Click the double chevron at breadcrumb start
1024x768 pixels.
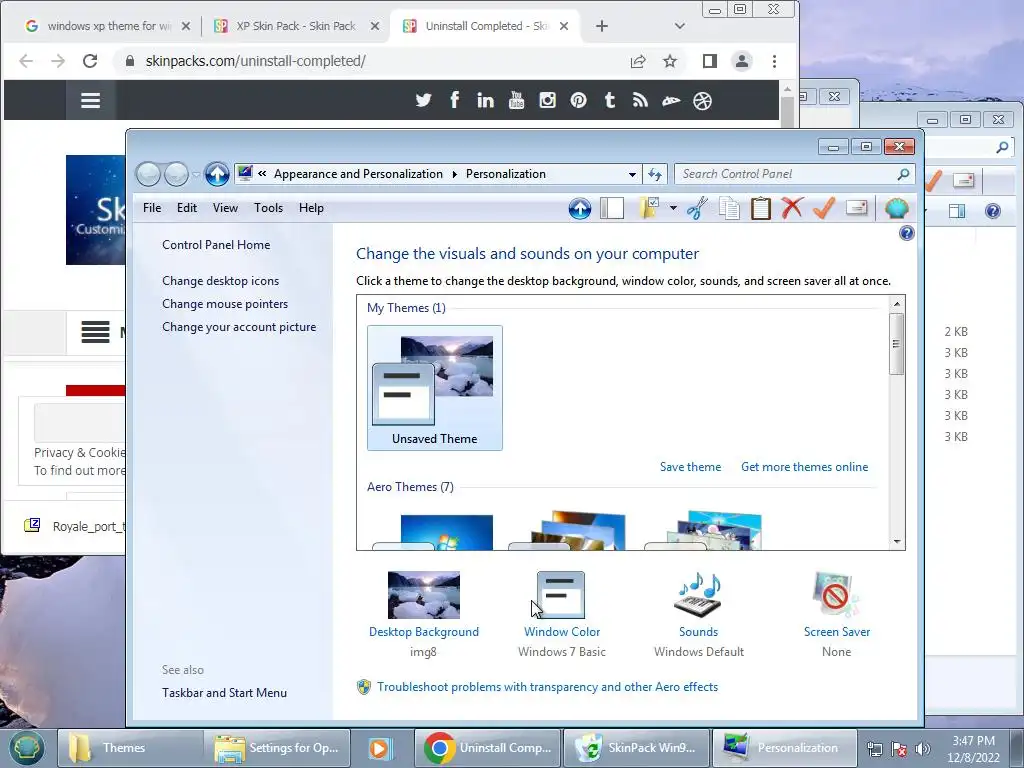262,174
